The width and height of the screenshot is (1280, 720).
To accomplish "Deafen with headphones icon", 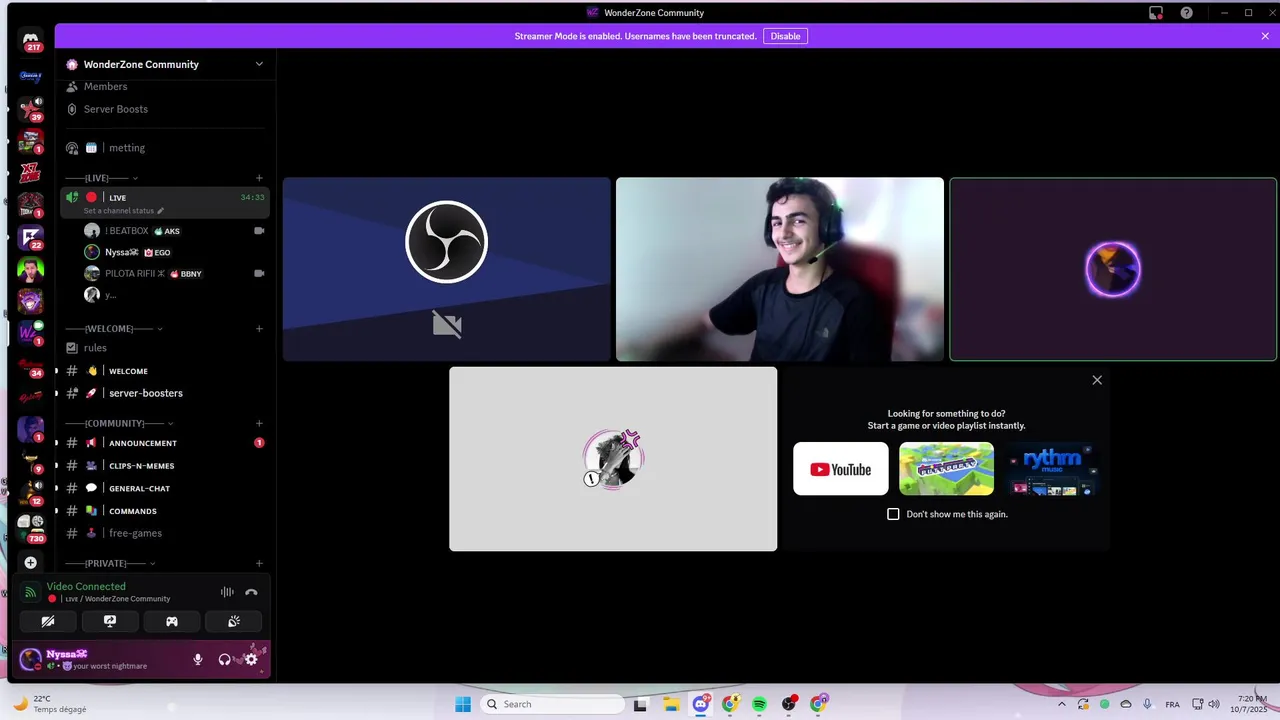I will [224, 659].
